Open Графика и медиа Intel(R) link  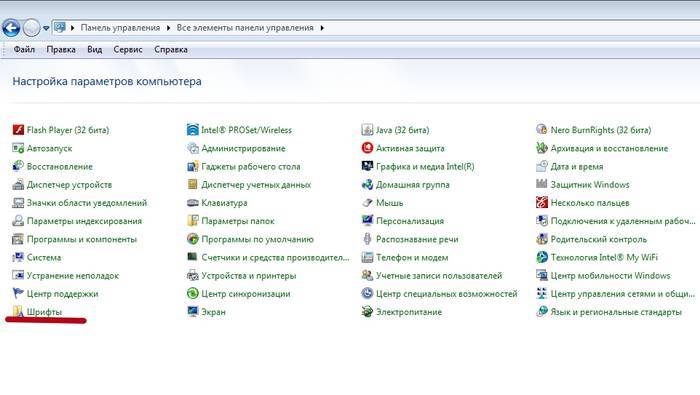tap(425, 166)
